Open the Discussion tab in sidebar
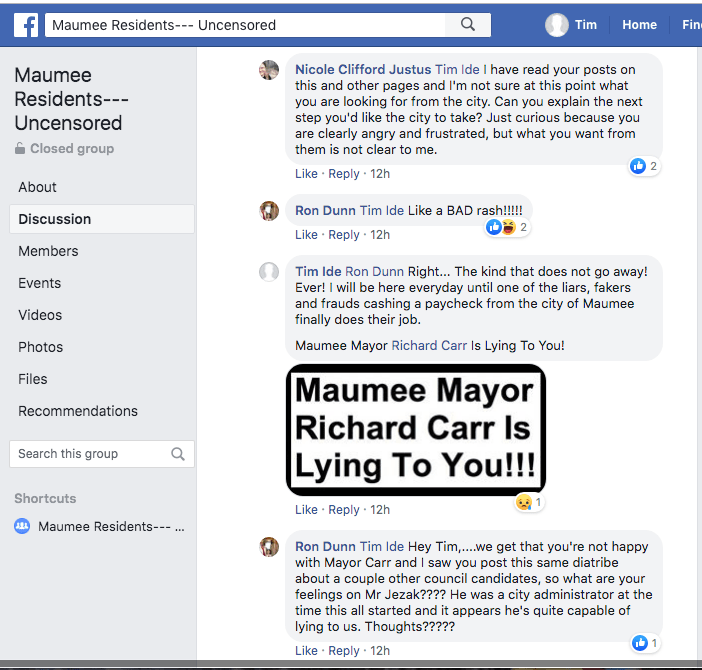Image resolution: width=702 pixels, height=670 pixels. (x=55, y=219)
